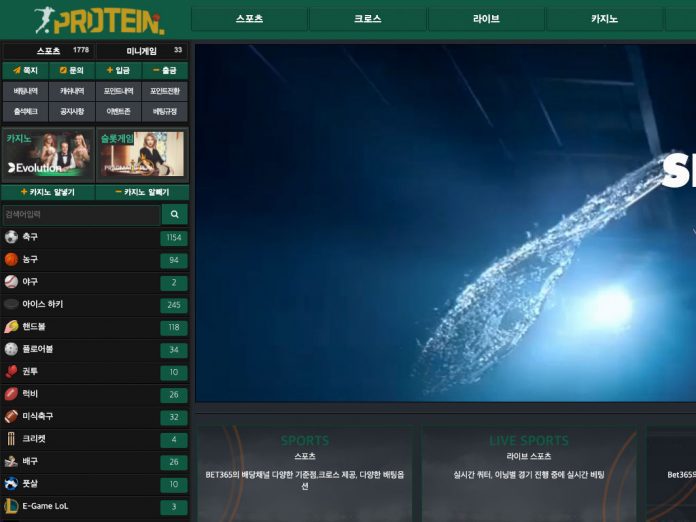Screen dimensions: 696x522
Task: Select the baseball icon for 야구
Action: (x=11, y=282)
